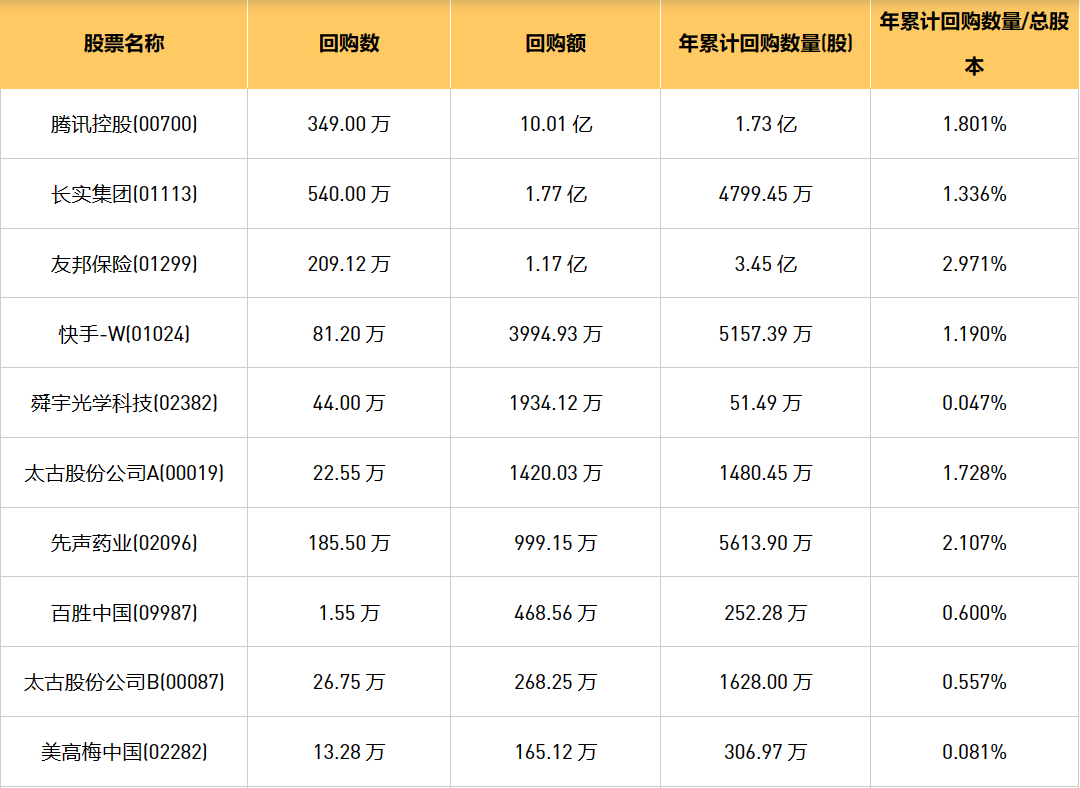This screenshot has height=788, width=1080.
Task: Open the 长实集团(01113) stock entry
Action: tap(124, 194)
